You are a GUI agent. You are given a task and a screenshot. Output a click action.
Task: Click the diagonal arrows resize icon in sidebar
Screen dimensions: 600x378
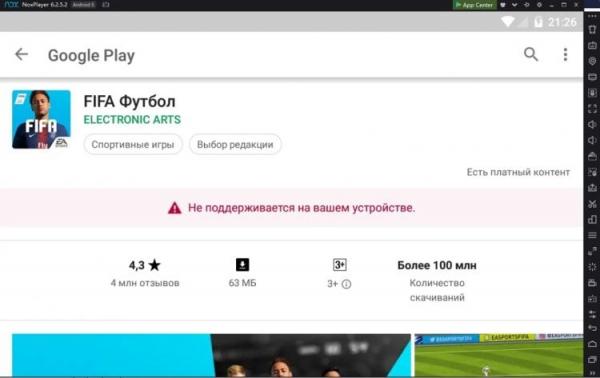[x=592, y=251]
